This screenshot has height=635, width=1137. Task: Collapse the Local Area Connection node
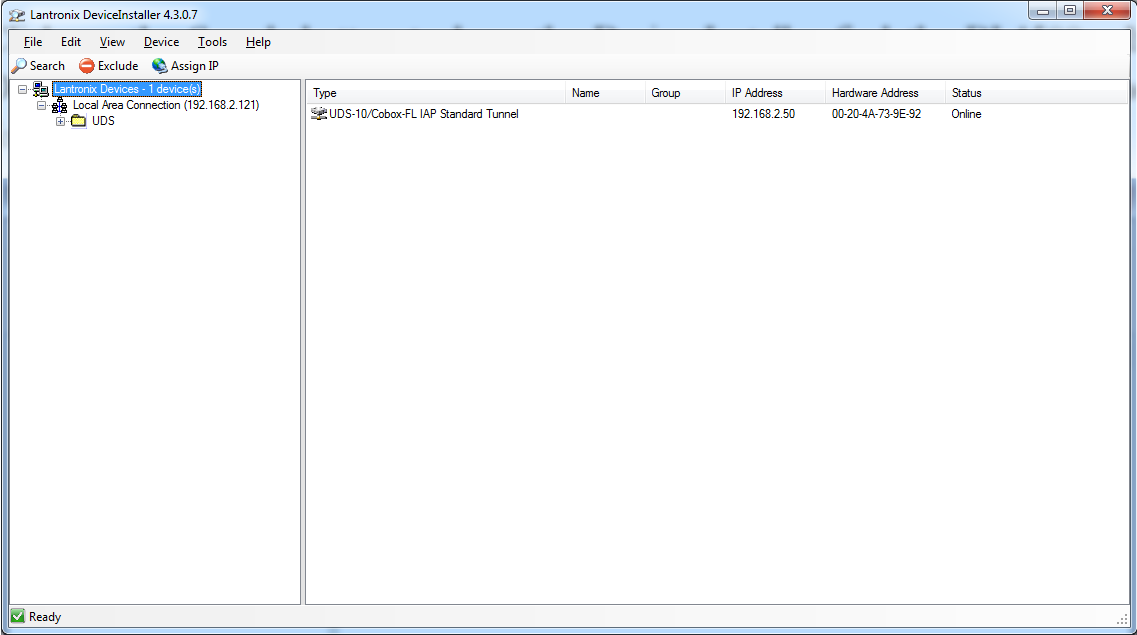[x=41, y=105]
